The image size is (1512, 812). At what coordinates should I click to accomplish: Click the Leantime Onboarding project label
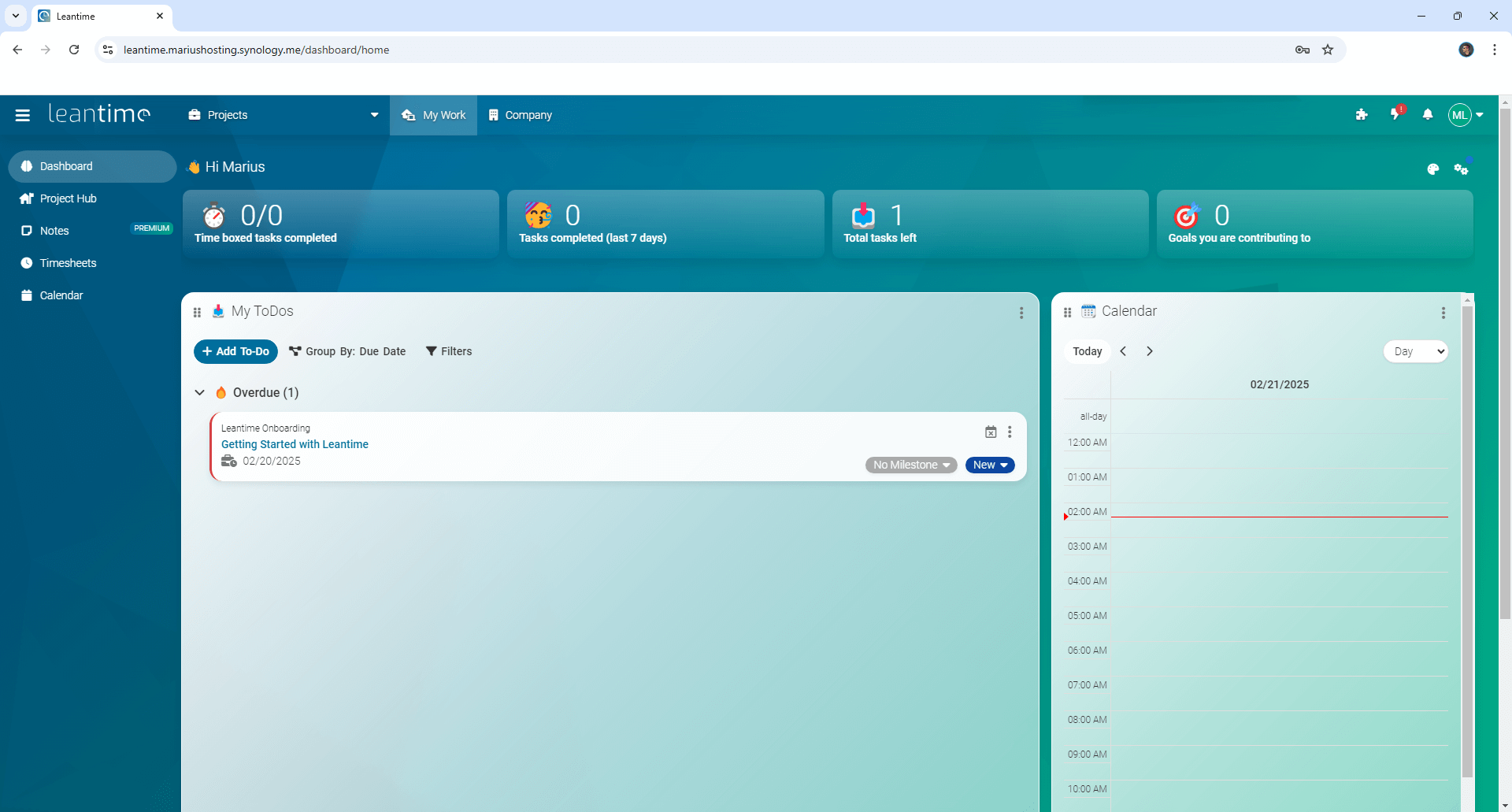[x=265, y=428]
